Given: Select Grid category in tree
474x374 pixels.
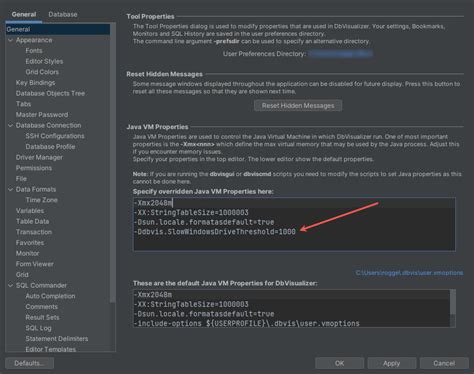Looking at the screenshot, I should (x=22, y=275).
